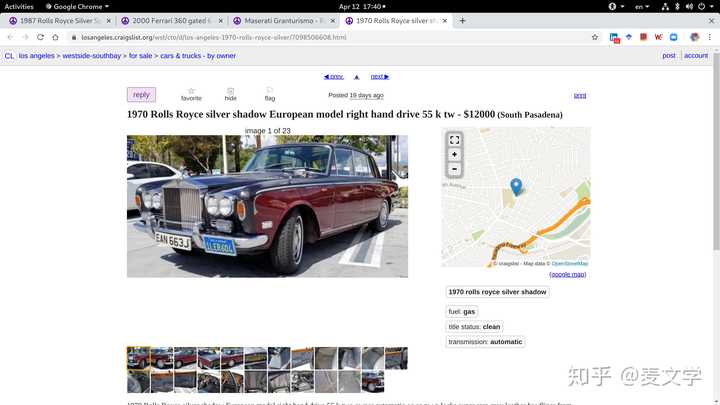Hide this listing
720x405 pixels.
[x=231, y=94]
